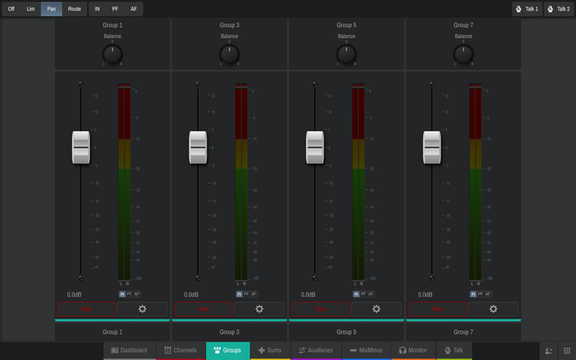Select the Route view button
The width and height of the screenshot is (576, 360).
pyautogui.click(x=74, y=9)
